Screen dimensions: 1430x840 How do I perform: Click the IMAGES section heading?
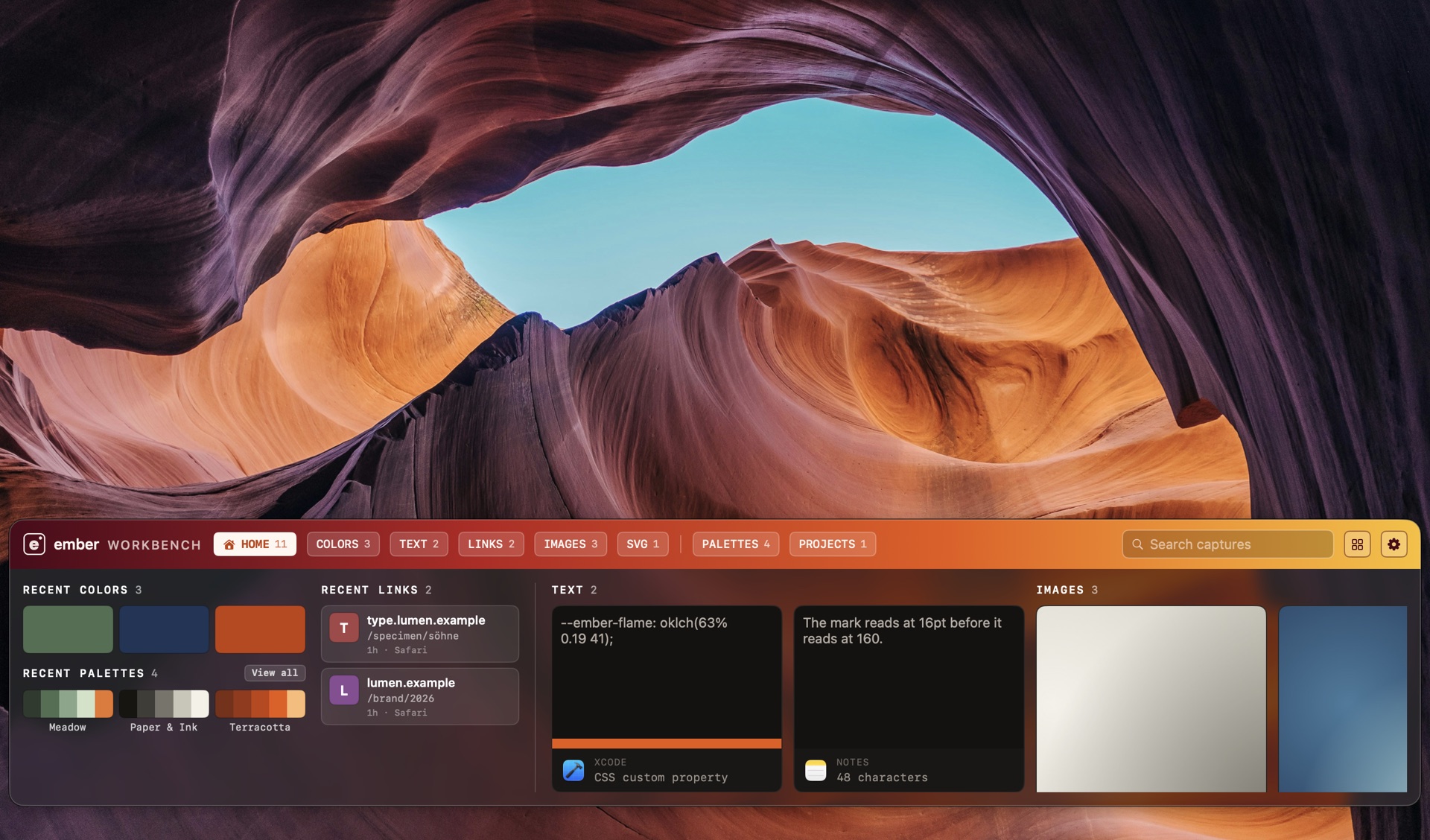click(1060, 590)
